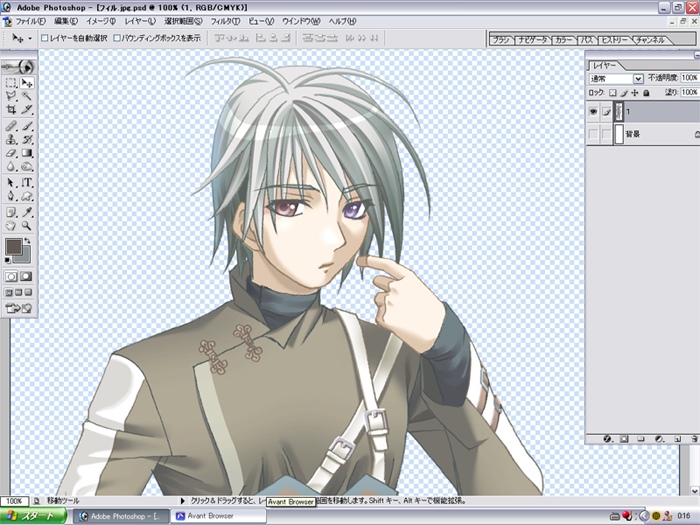Select the Crop tool
Screen dimensions: 700x525
click(x=11, y=109)
